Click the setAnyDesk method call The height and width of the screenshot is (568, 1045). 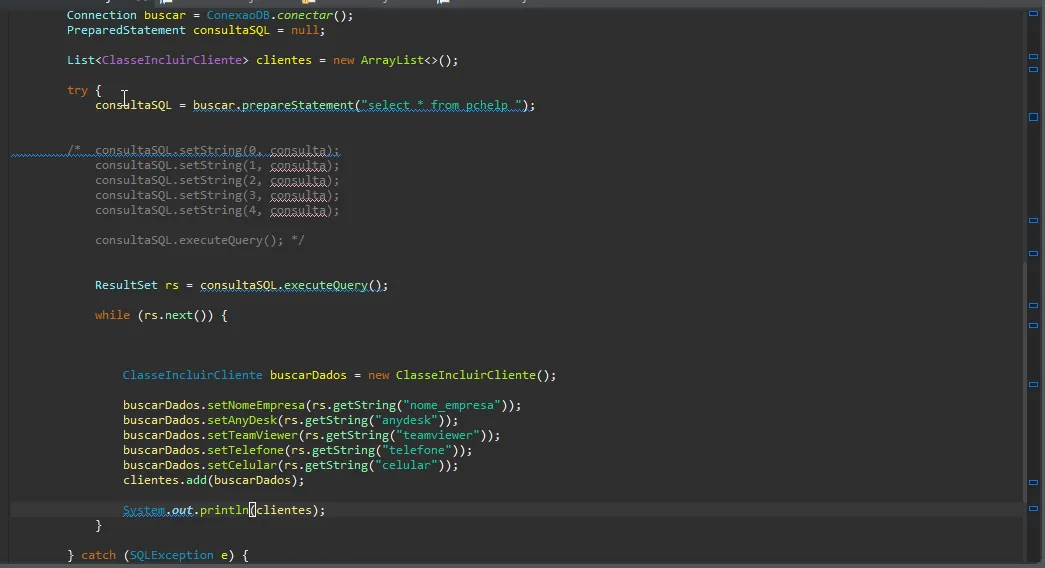click(x=241, y=420)
